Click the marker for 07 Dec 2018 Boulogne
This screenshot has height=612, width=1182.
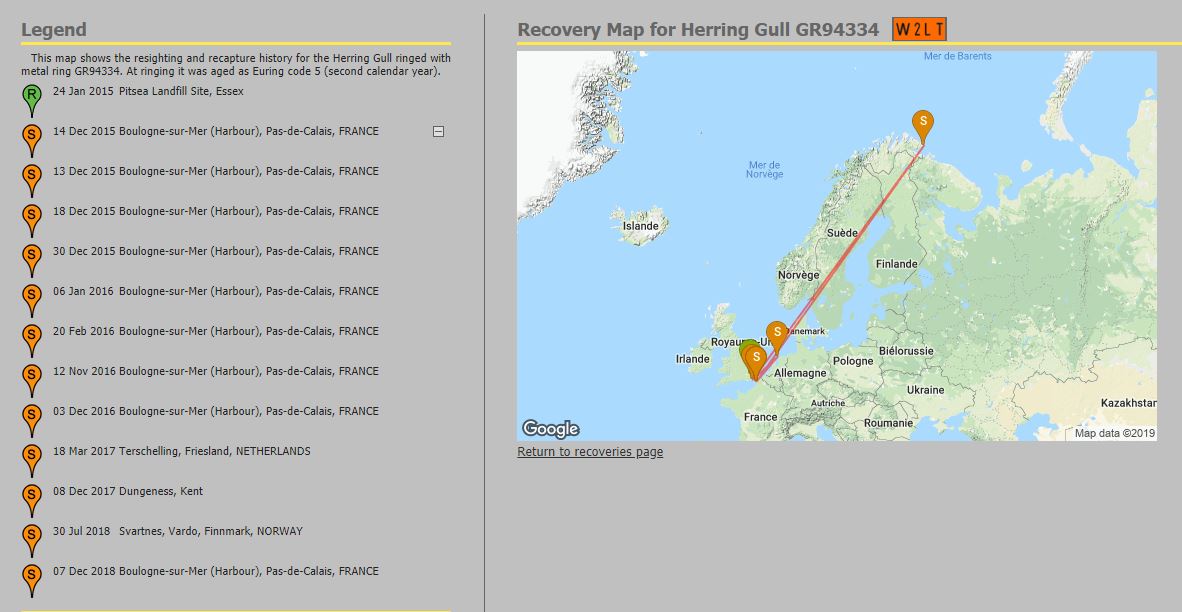[x=32, y=576]
